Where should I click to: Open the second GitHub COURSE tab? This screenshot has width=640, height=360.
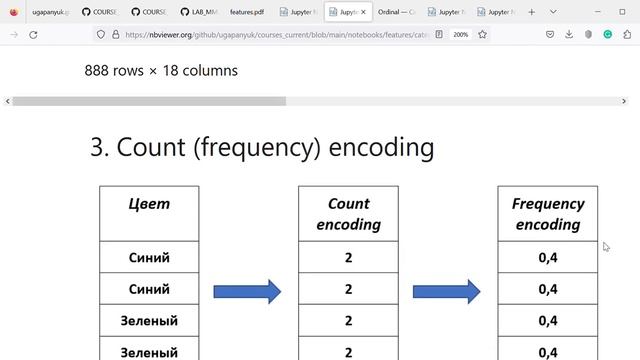click(x=149, y=12)
